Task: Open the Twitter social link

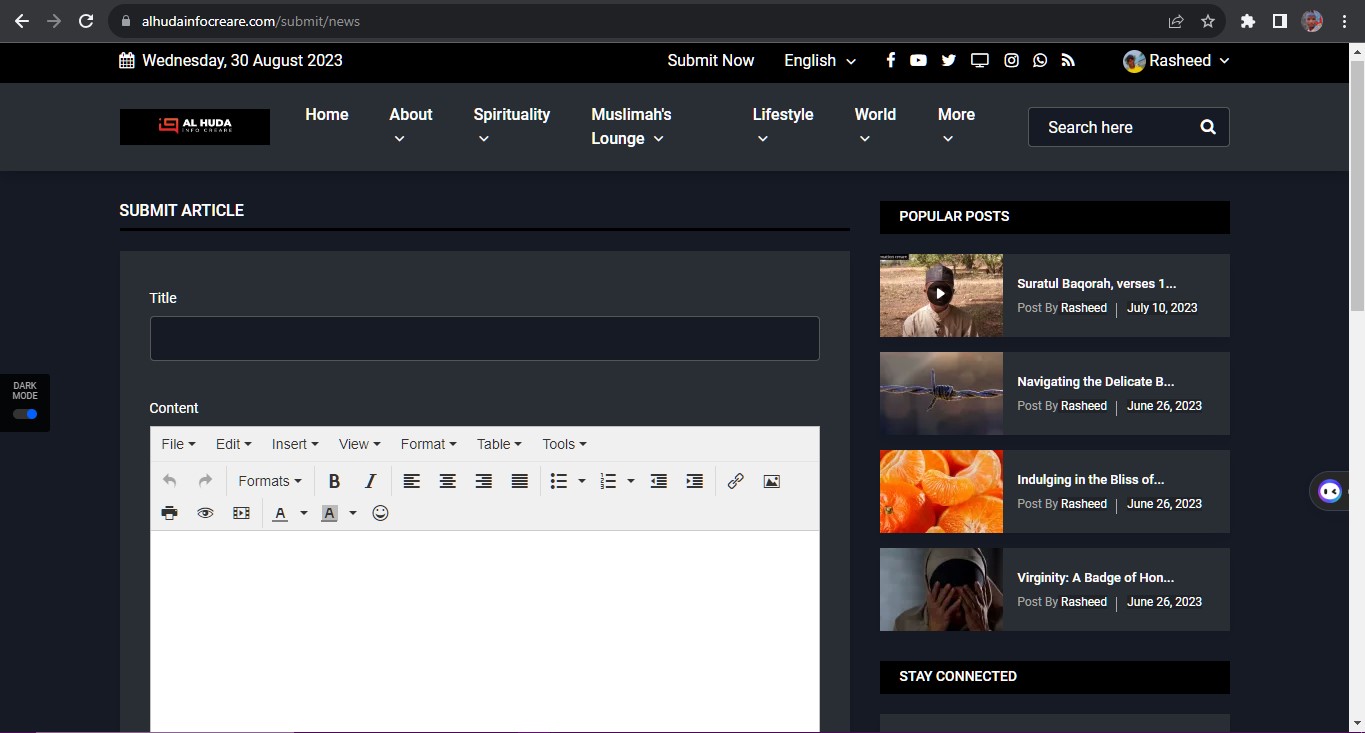Action: pos(948,60)
